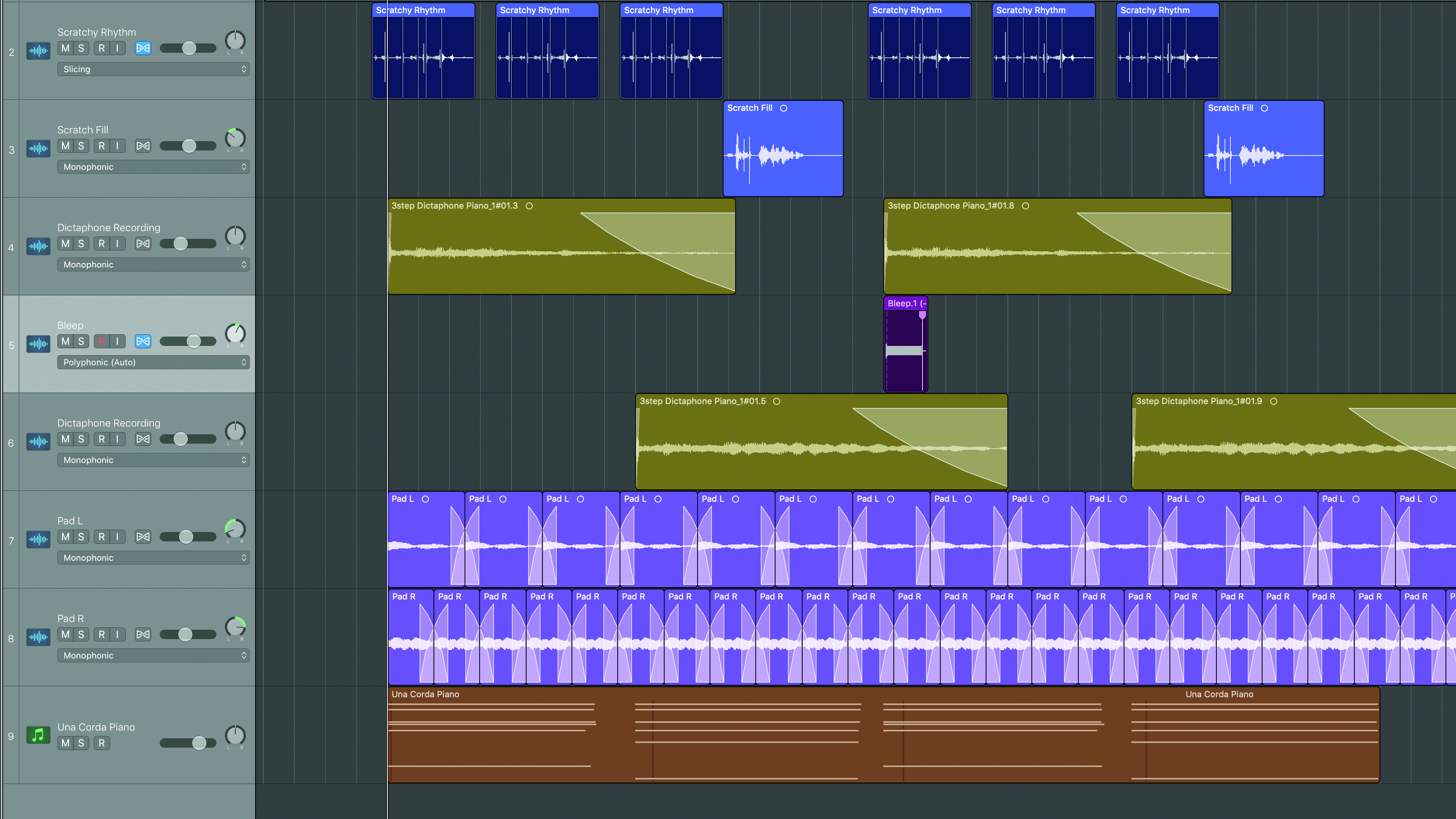
Task: Click pan knob on track 4 Dictaphone Recording
Action: 235,236
